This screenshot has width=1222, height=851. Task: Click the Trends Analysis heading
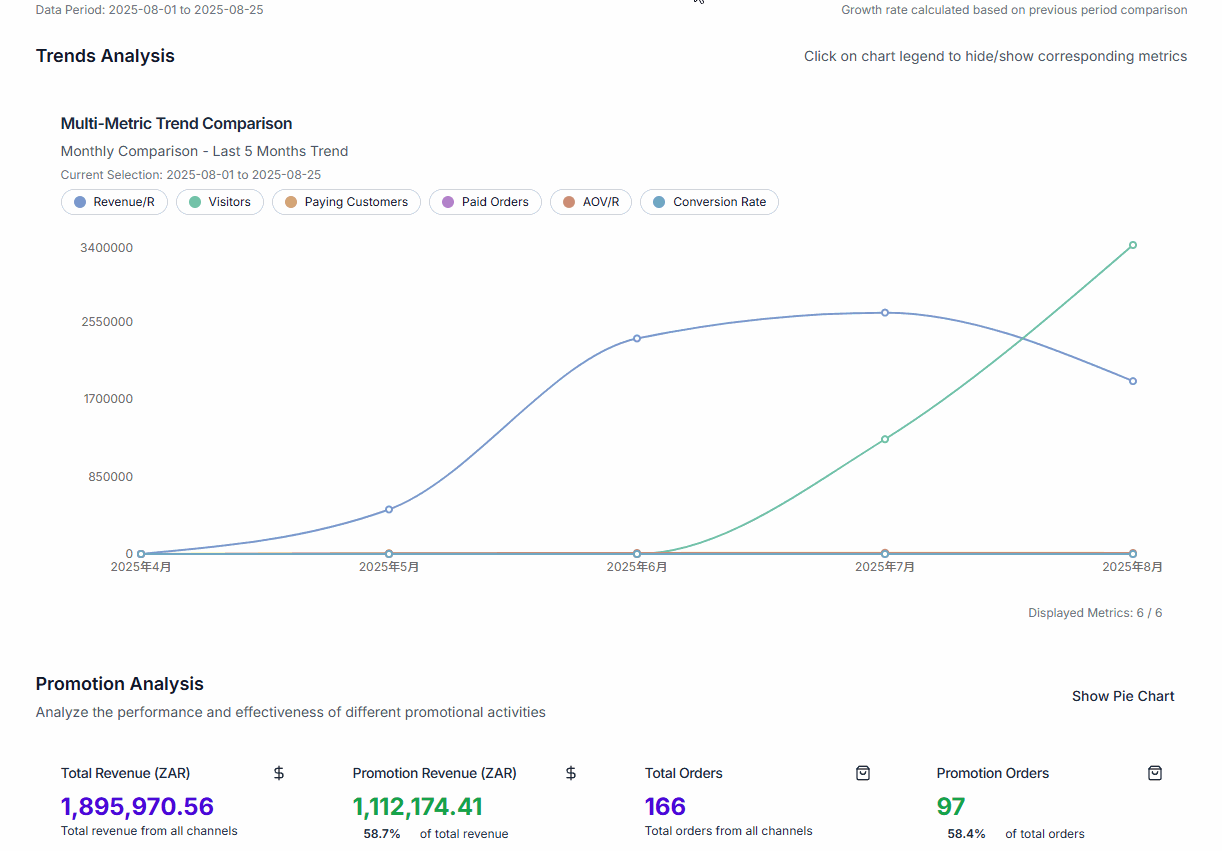pos(105,56)
